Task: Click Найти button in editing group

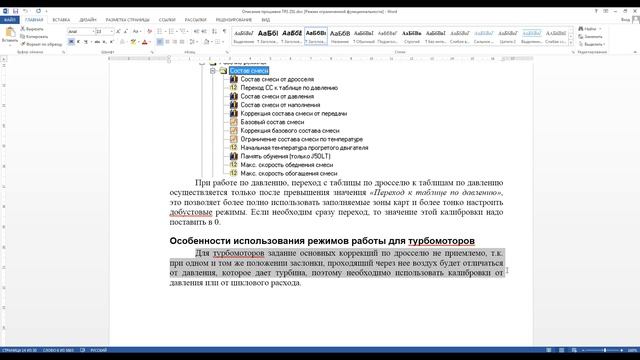Action: 587,29
